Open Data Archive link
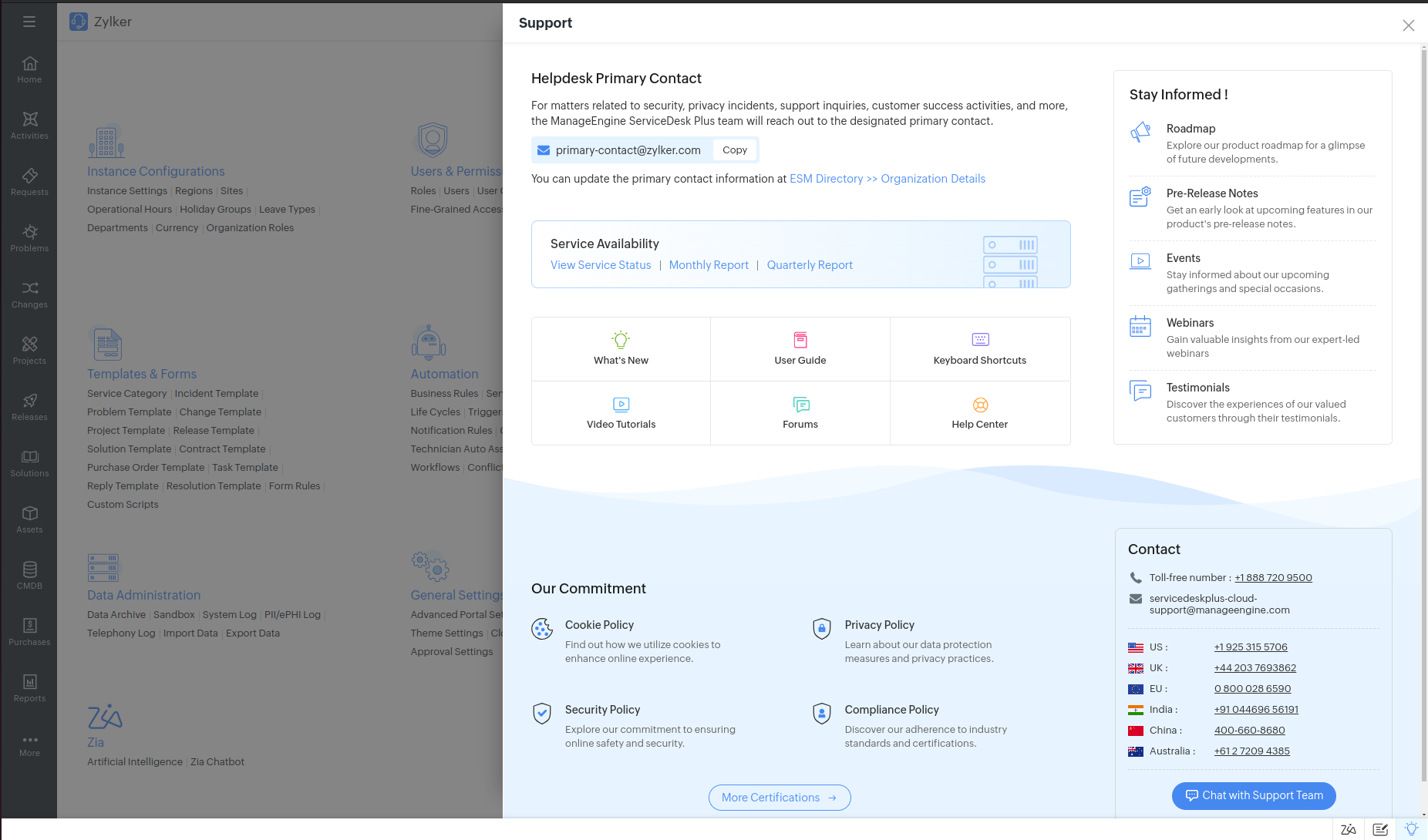Screen dimensions: 1428x840 pos(116,615)
